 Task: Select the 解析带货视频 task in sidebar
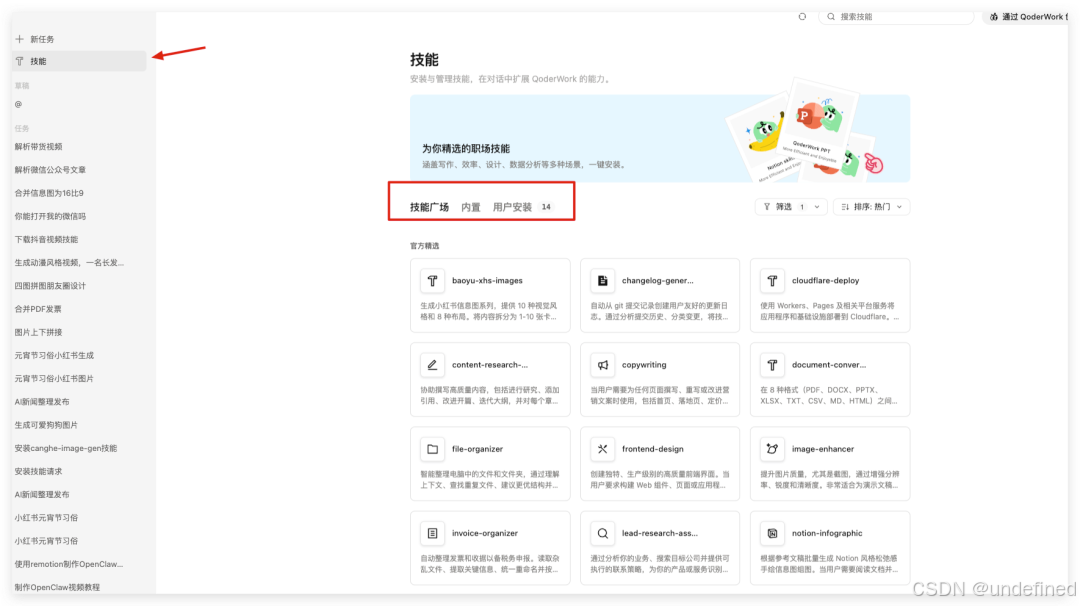tap(42, 146)
